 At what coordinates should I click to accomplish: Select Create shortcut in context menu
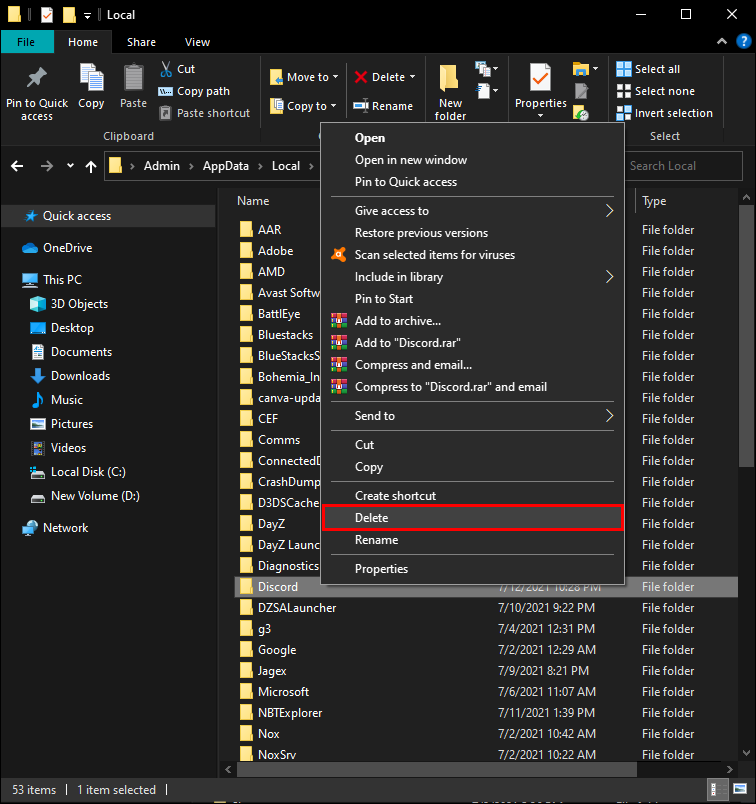click(472, 496)
